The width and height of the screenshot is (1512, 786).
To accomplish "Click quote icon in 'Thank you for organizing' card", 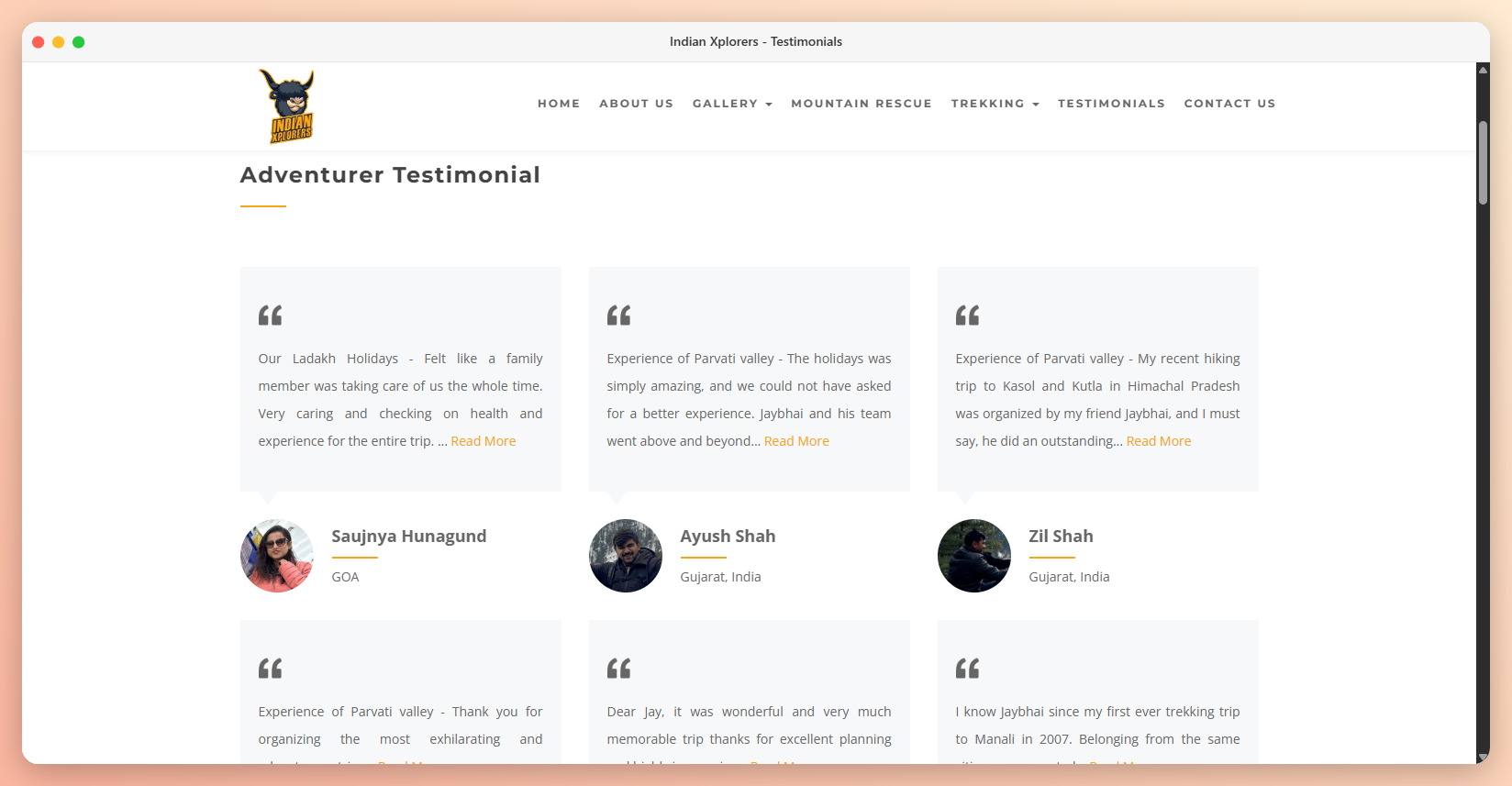I will [270, 669].
